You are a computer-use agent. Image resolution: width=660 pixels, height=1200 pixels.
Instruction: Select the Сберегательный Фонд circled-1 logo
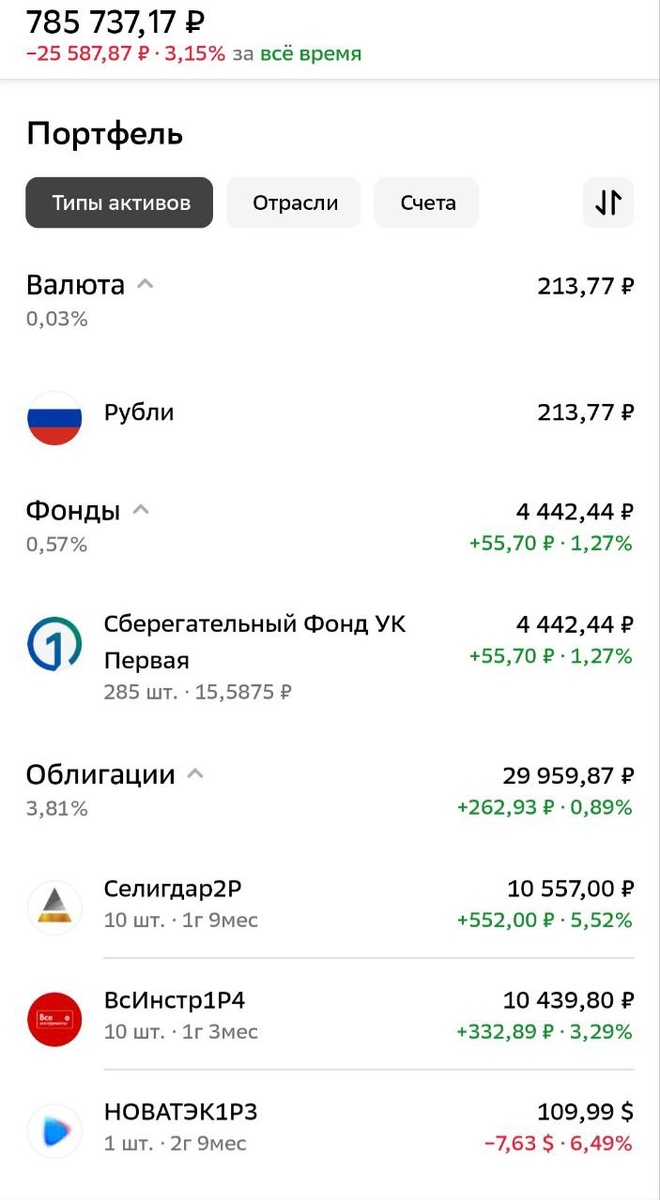pyautogui.click(x=54, y=643)
